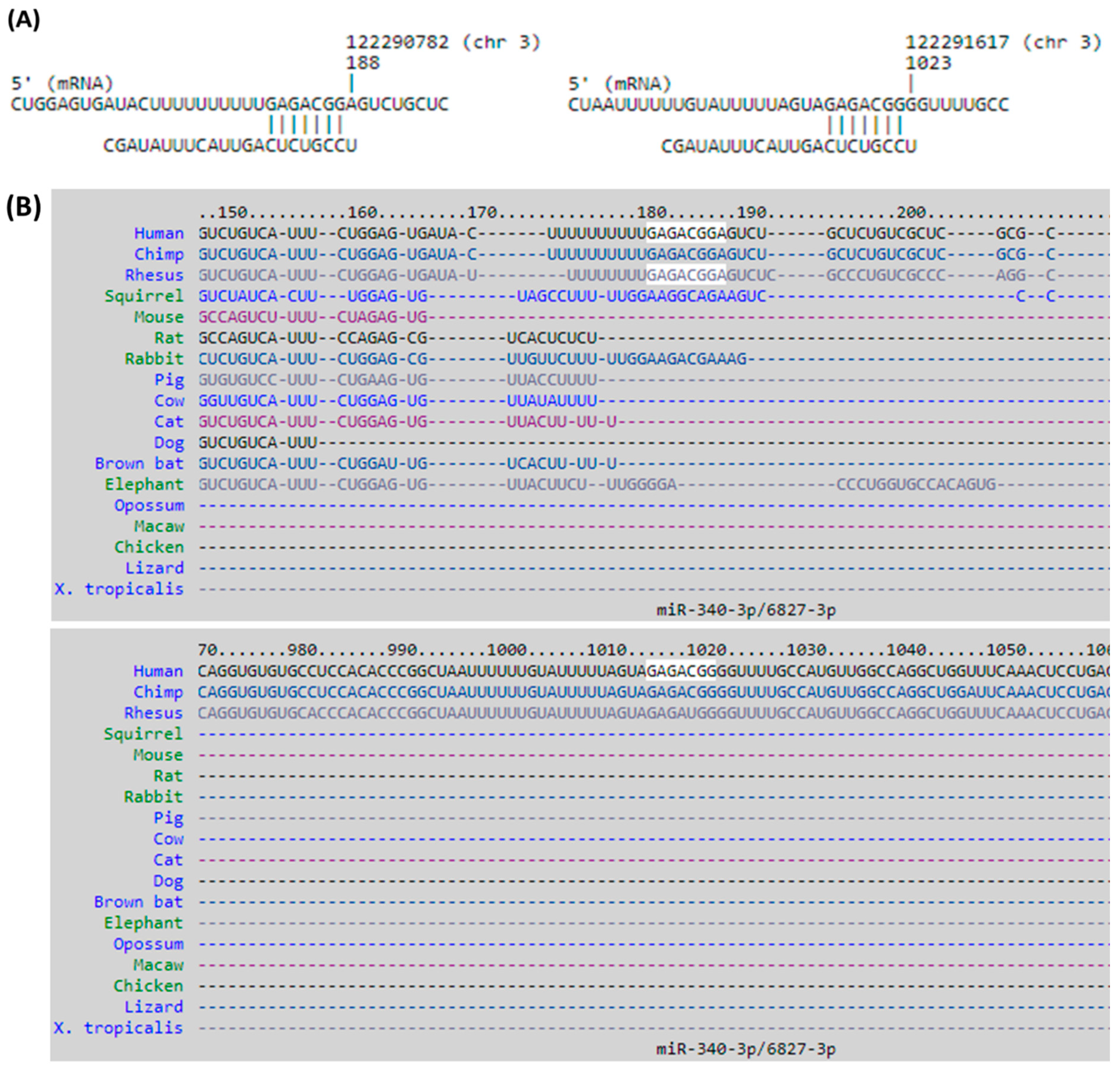Click Brown bat label in upper panel
1120x1072 pixels.
tap(139, 463)
